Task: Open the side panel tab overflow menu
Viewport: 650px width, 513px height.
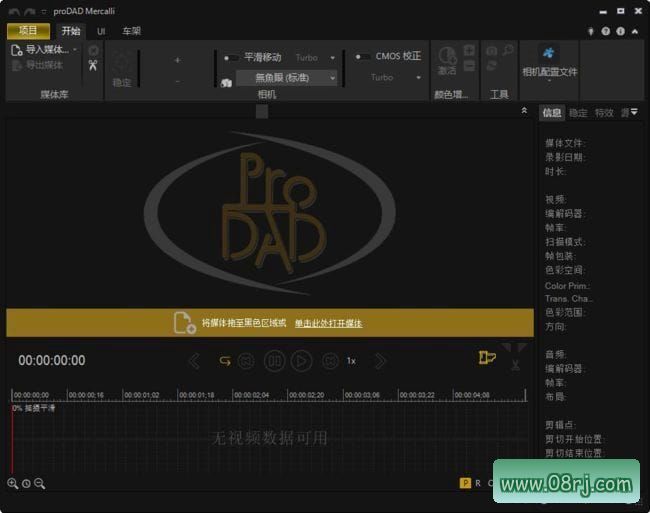Action: [634, 112]
